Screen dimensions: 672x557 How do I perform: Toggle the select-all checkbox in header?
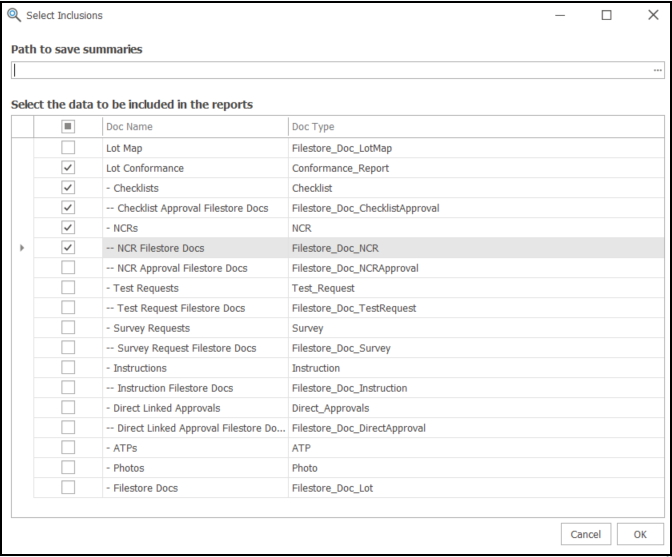68,127
